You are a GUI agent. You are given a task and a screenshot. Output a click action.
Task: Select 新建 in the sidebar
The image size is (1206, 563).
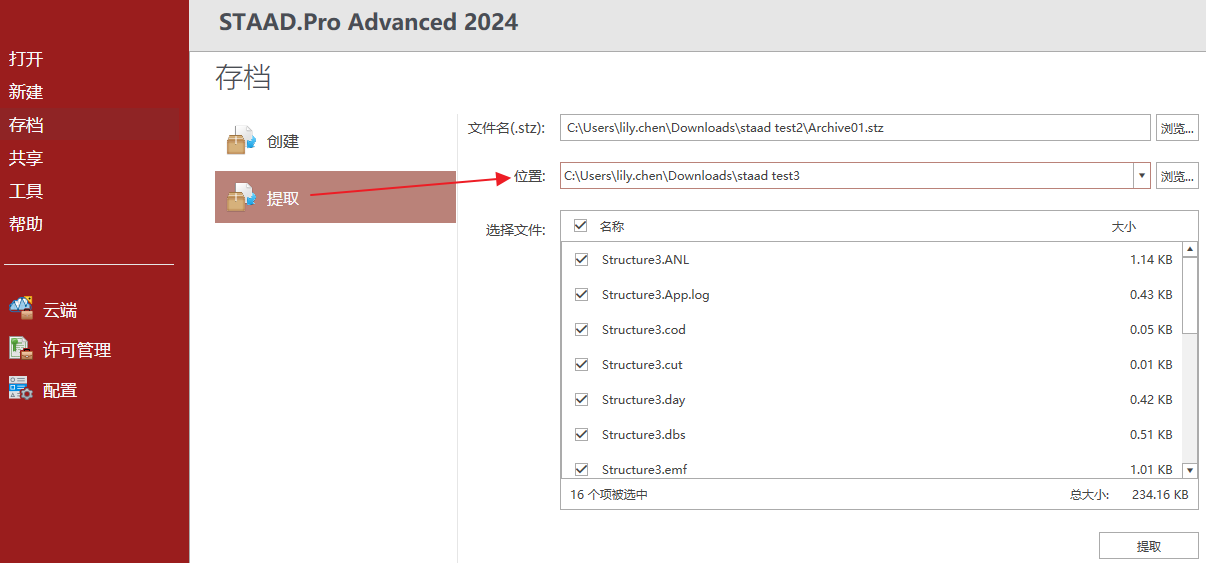pyautogui.click(x=26, y=92)
